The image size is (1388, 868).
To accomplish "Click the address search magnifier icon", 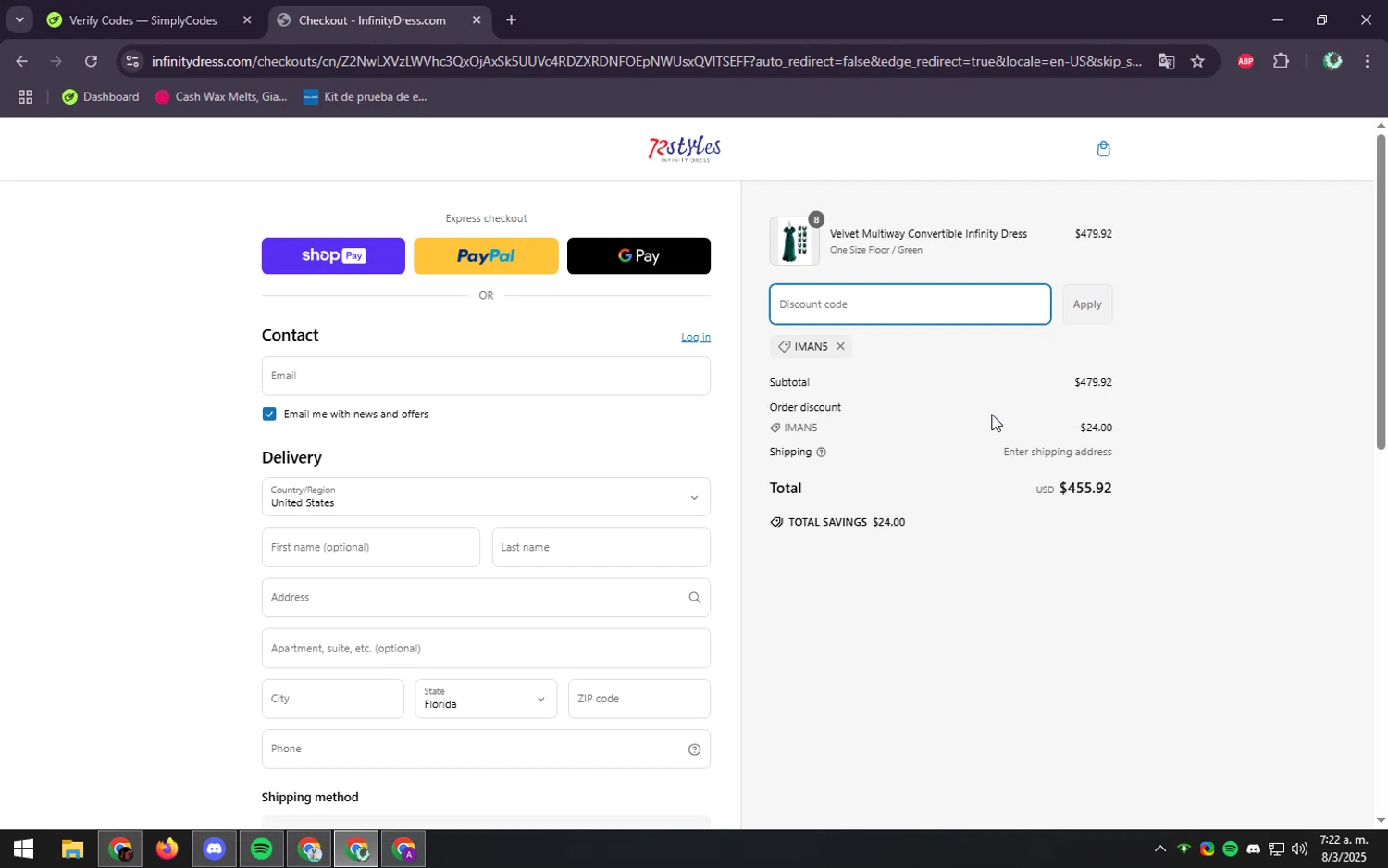I will (x=694, y=598).
